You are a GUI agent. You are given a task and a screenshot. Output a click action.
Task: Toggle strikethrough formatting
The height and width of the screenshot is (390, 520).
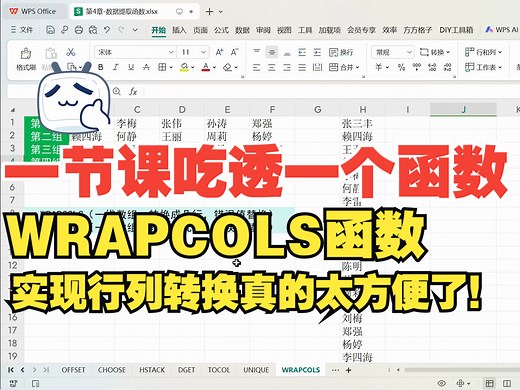[146, 67]
